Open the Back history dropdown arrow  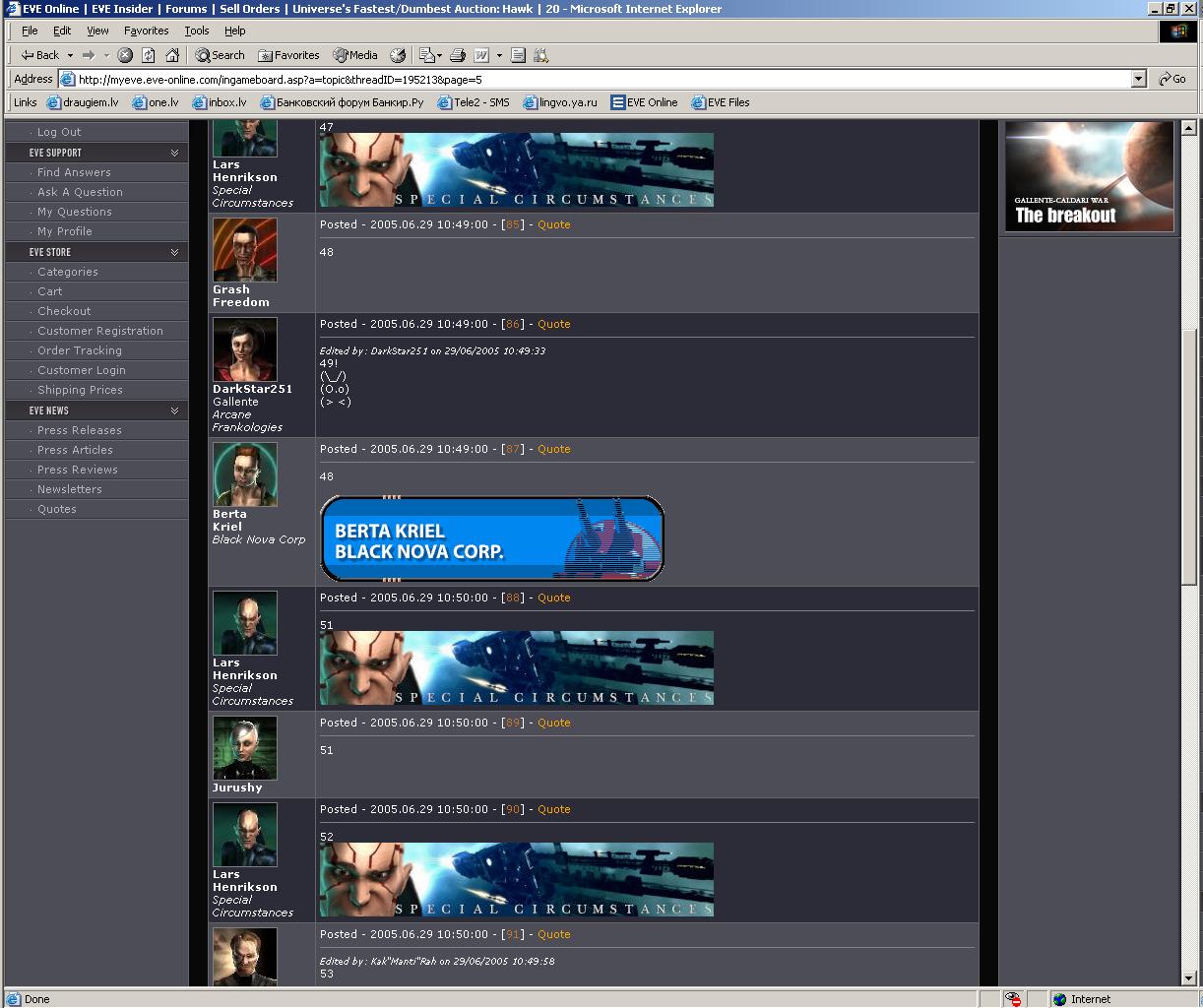coord(70,55)
